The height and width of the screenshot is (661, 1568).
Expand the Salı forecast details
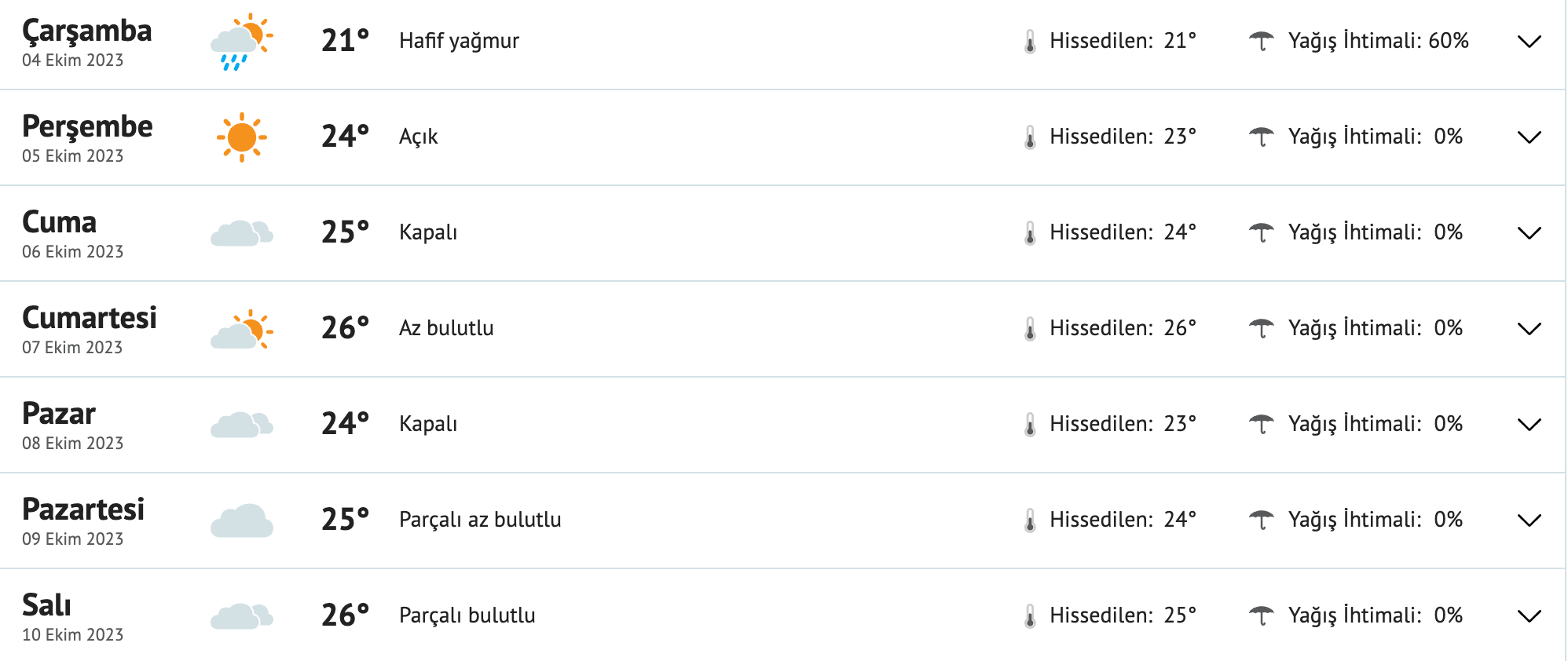tap(1528, 617)
